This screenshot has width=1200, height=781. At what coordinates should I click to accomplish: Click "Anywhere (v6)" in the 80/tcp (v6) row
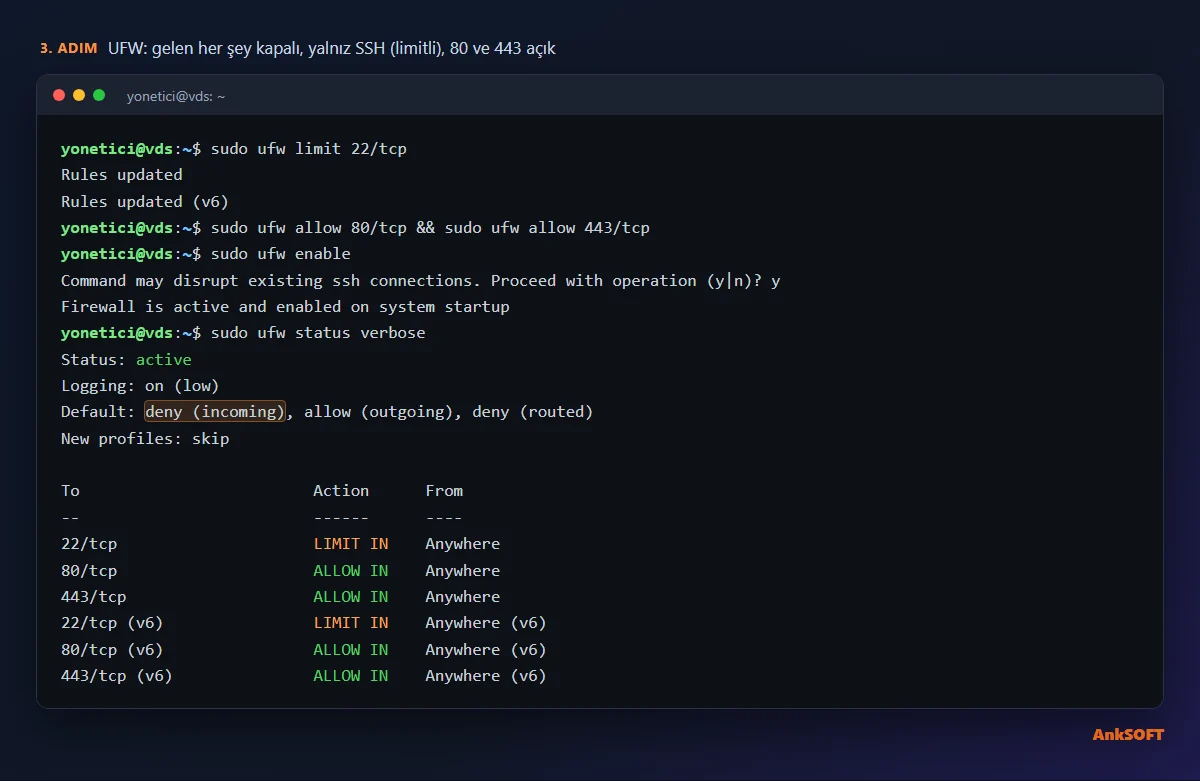click(486, 650)
